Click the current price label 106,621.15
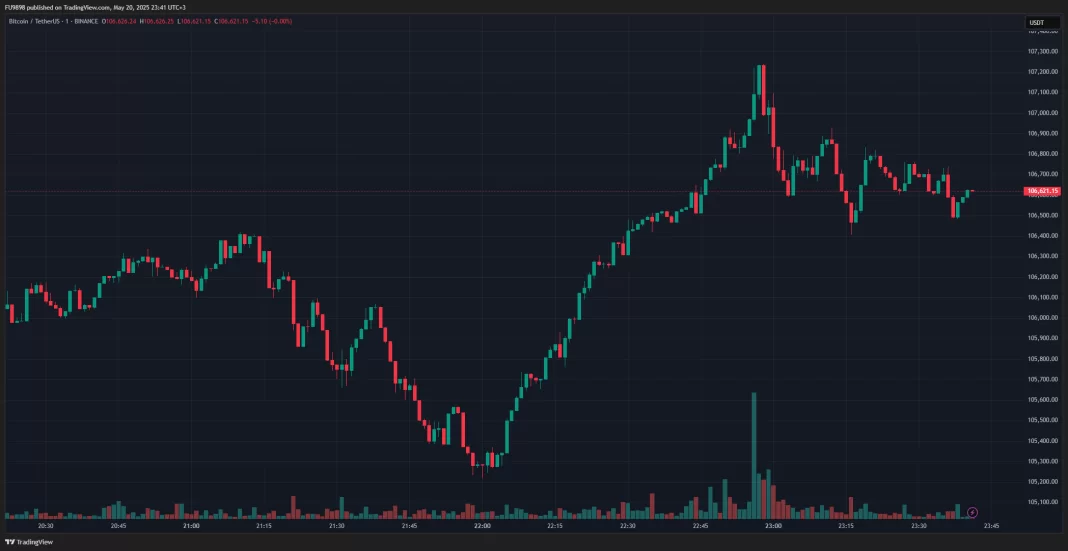 point(1043,191)
